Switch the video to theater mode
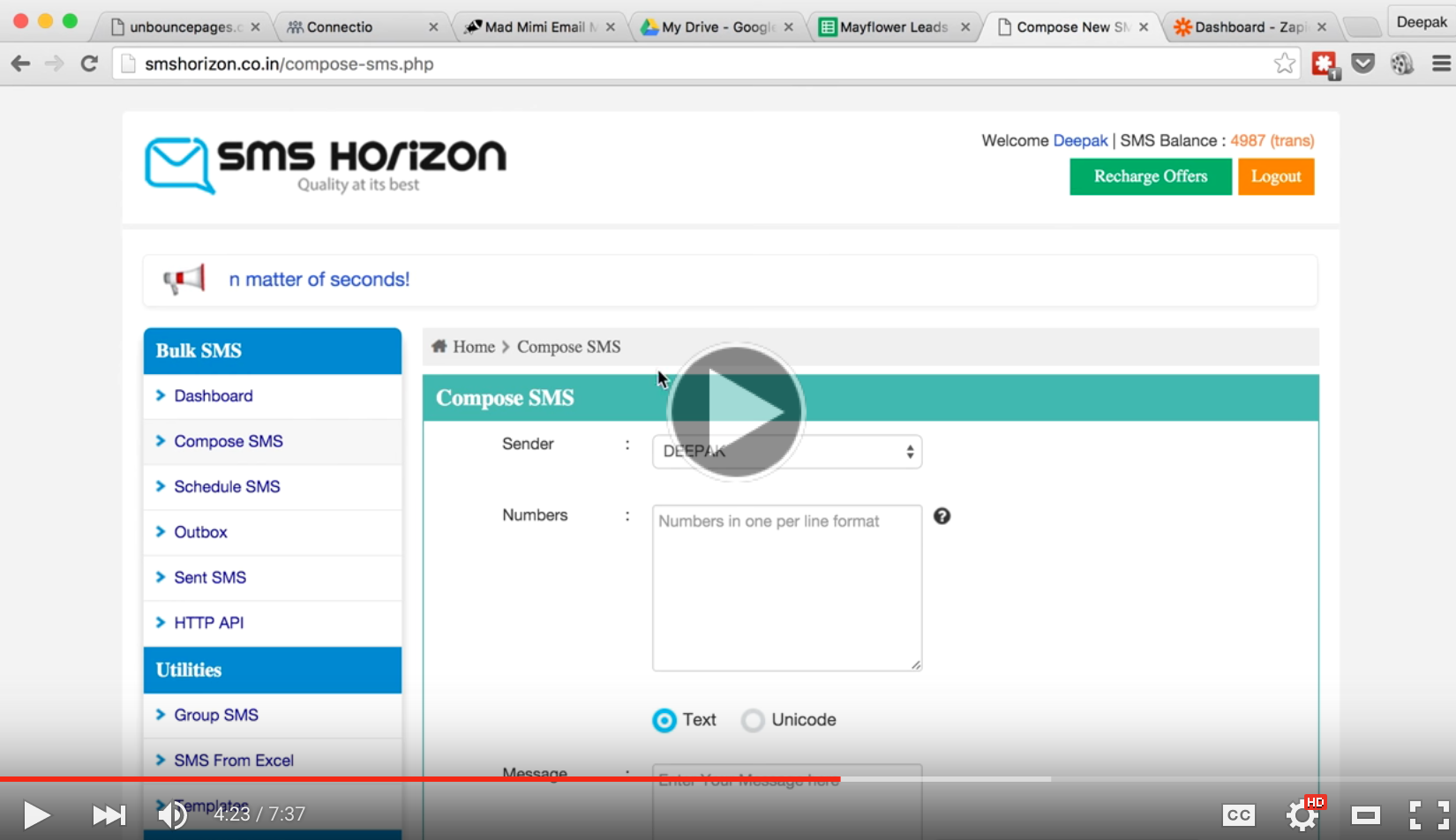Viewport: 1456px width, 840px height. tap(1366, 815)
